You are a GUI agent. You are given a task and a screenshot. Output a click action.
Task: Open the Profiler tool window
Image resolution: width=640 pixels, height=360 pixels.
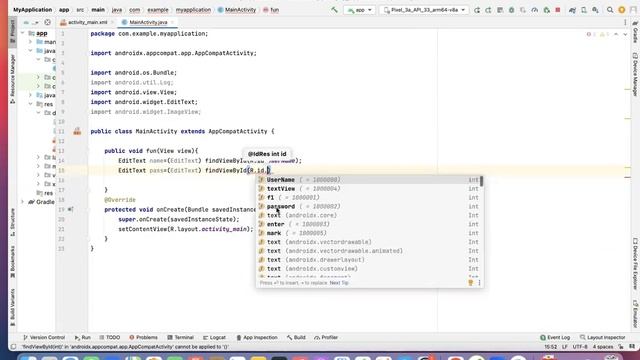[x=326, y=338]
